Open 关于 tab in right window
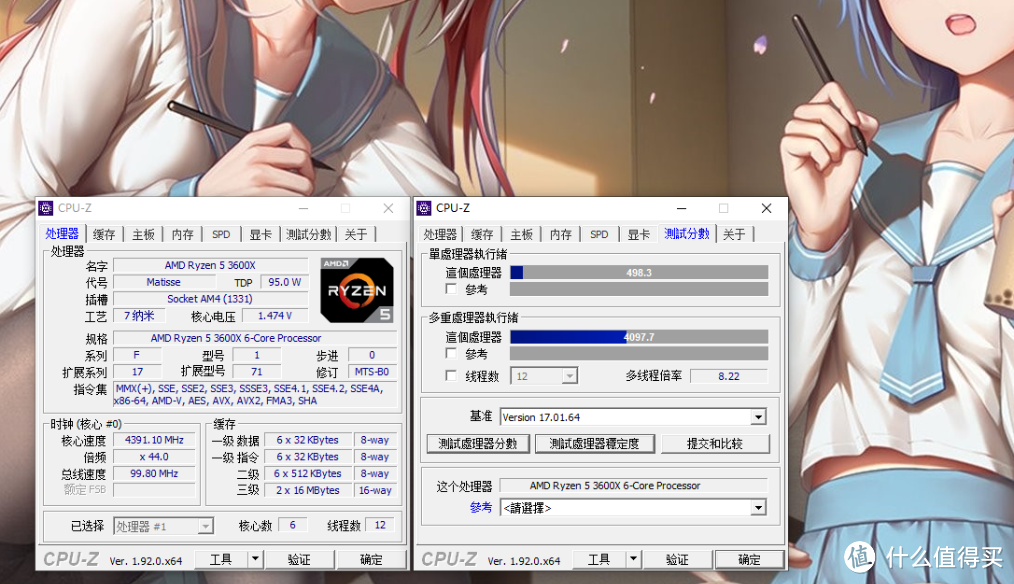1014x584 pixels. pos(734,234)
